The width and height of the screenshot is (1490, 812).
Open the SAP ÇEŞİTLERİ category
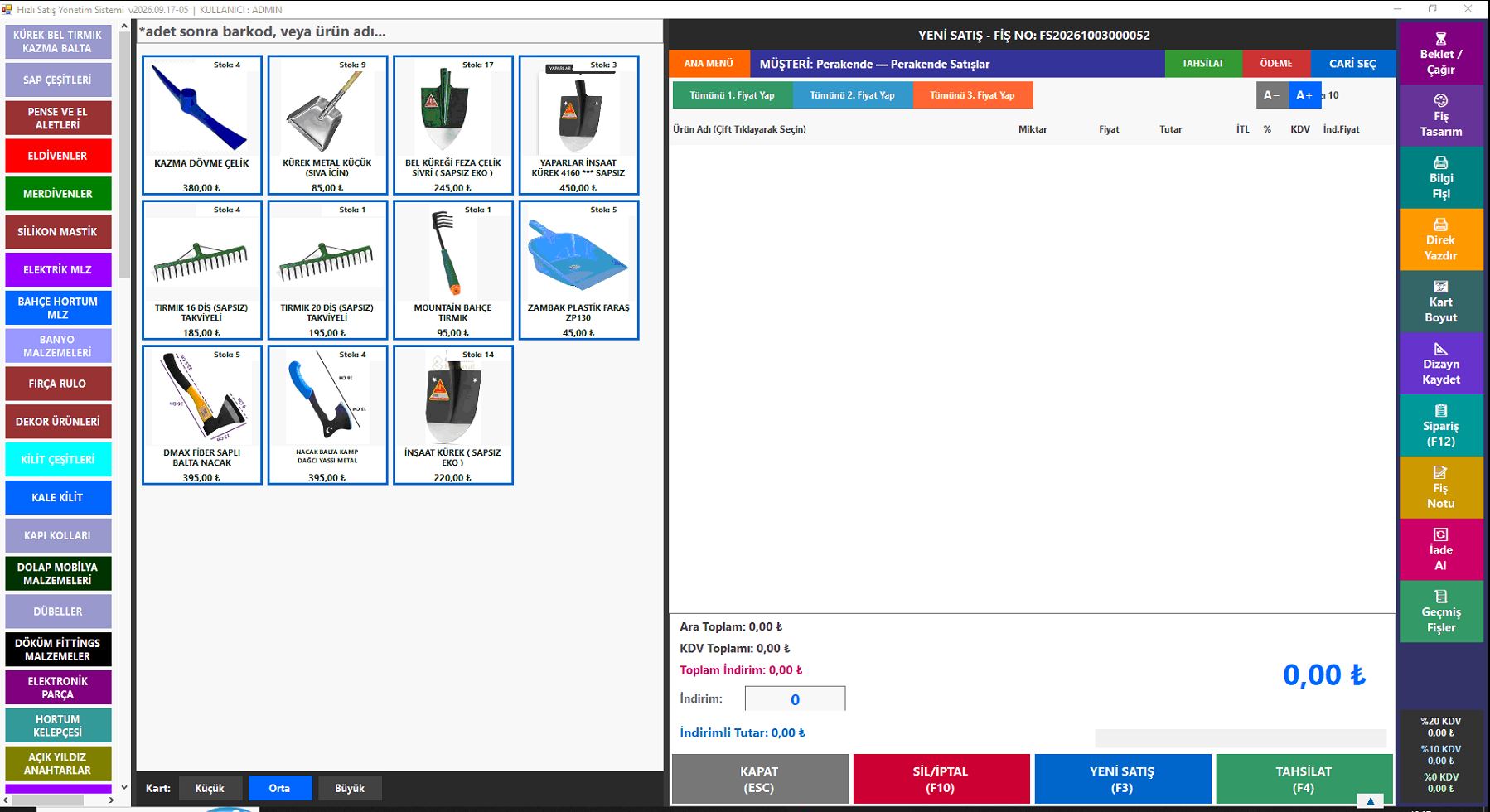(x=58, y=80)
